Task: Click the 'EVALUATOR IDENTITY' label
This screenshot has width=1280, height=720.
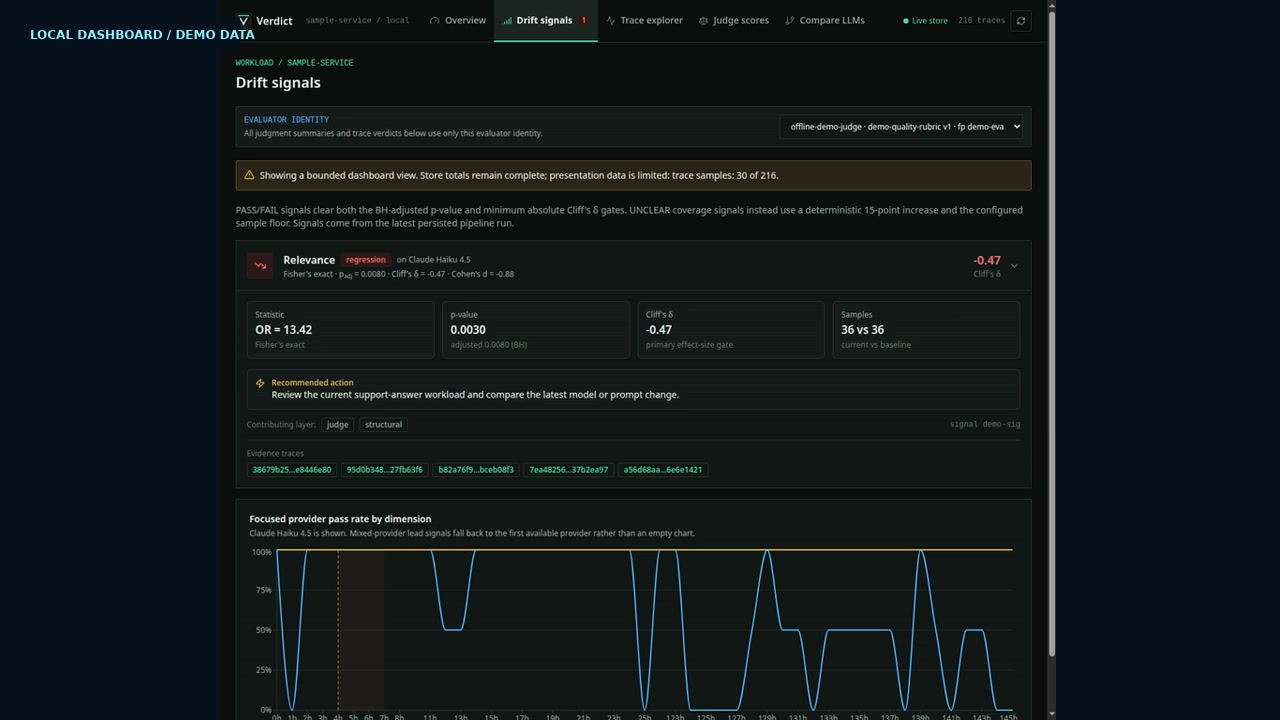Action: point(286,119)
